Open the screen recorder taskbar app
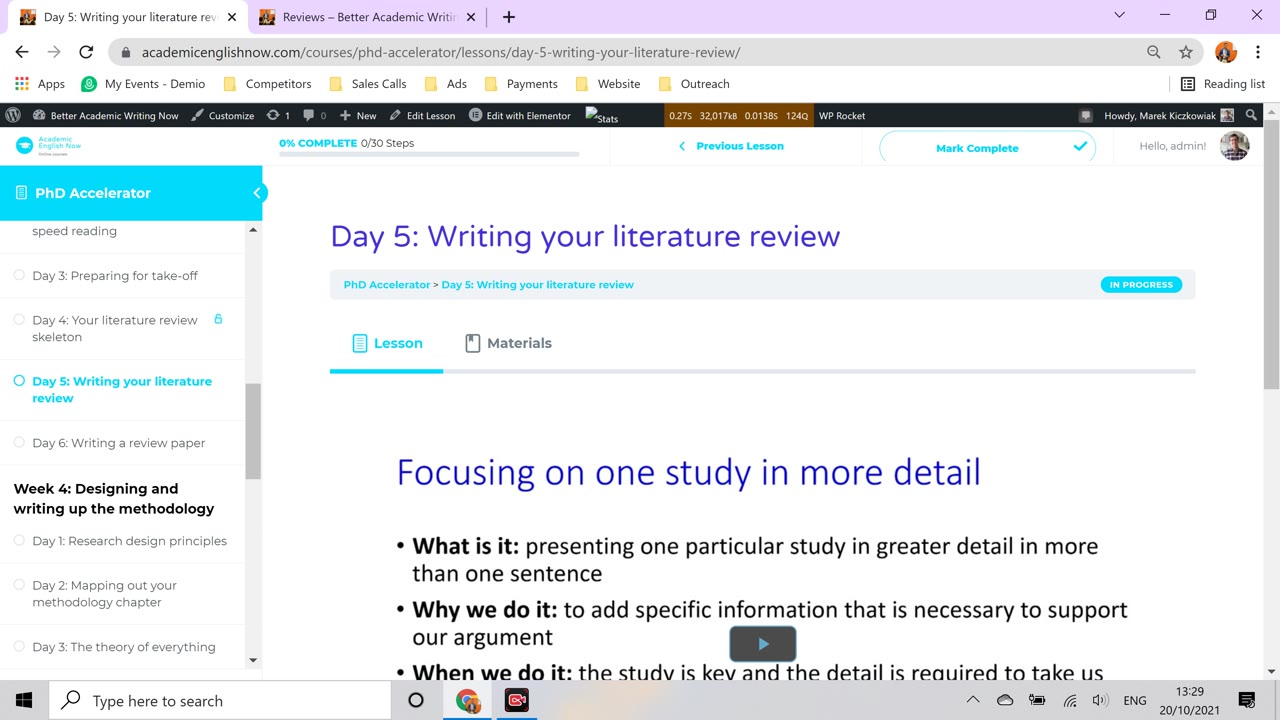 point(516,700)
